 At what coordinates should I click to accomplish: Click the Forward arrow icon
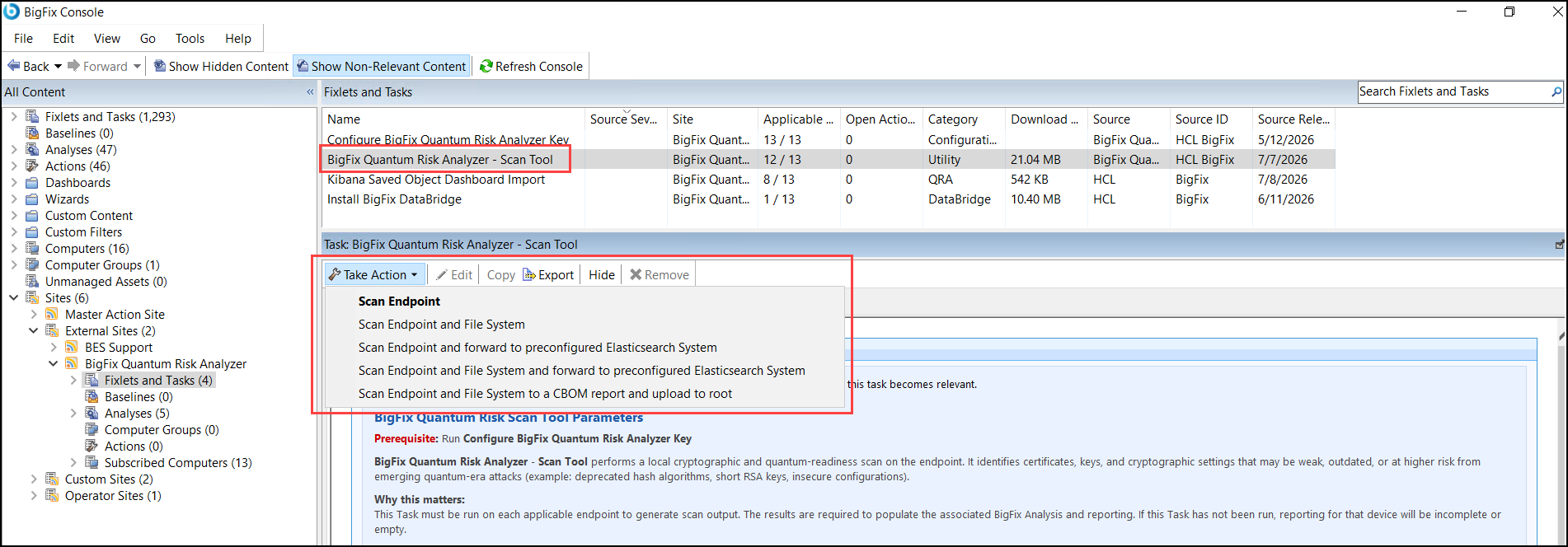tap(73, 66)
